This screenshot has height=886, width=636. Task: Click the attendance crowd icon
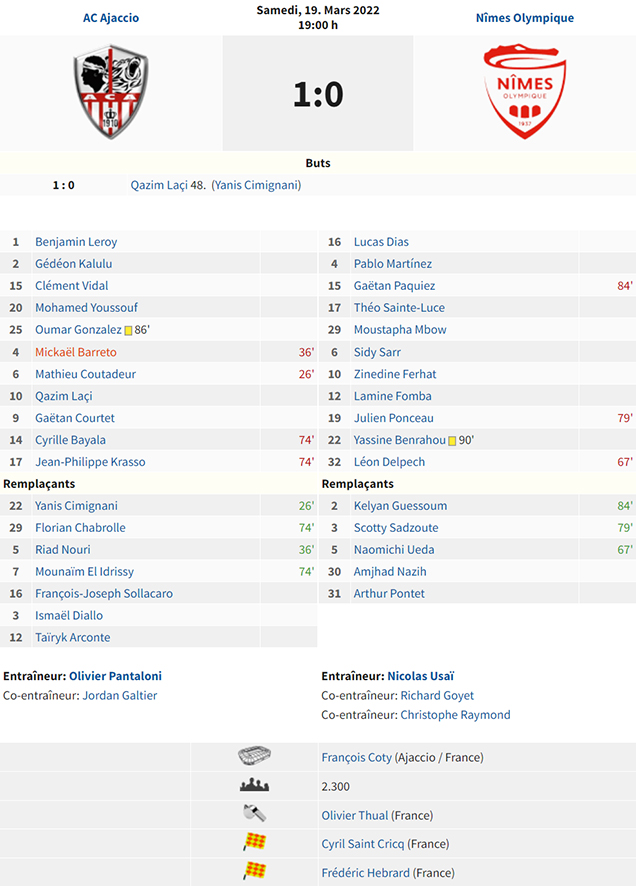(x=254, y=785)
